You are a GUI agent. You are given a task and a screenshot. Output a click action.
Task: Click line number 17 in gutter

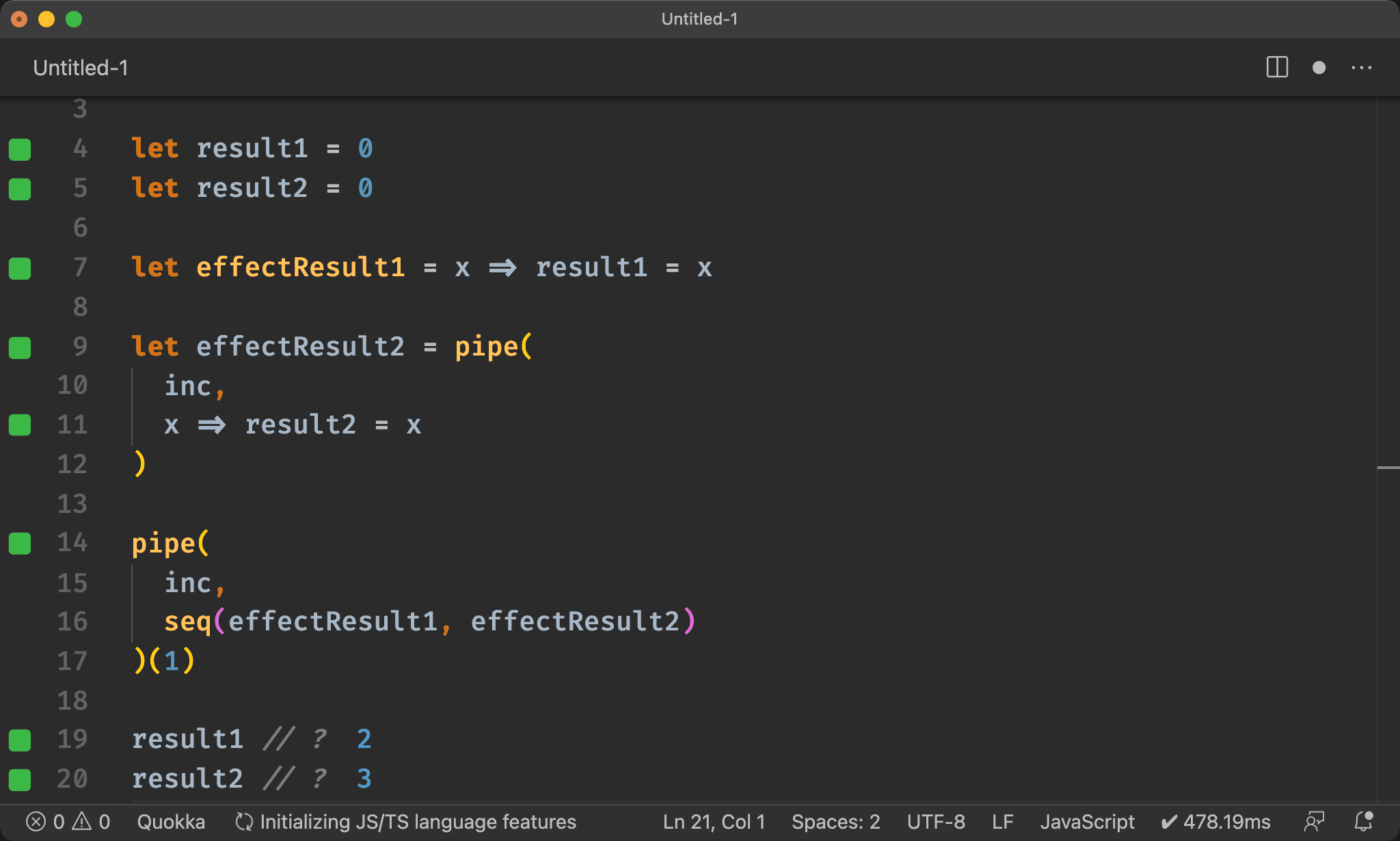72,660
